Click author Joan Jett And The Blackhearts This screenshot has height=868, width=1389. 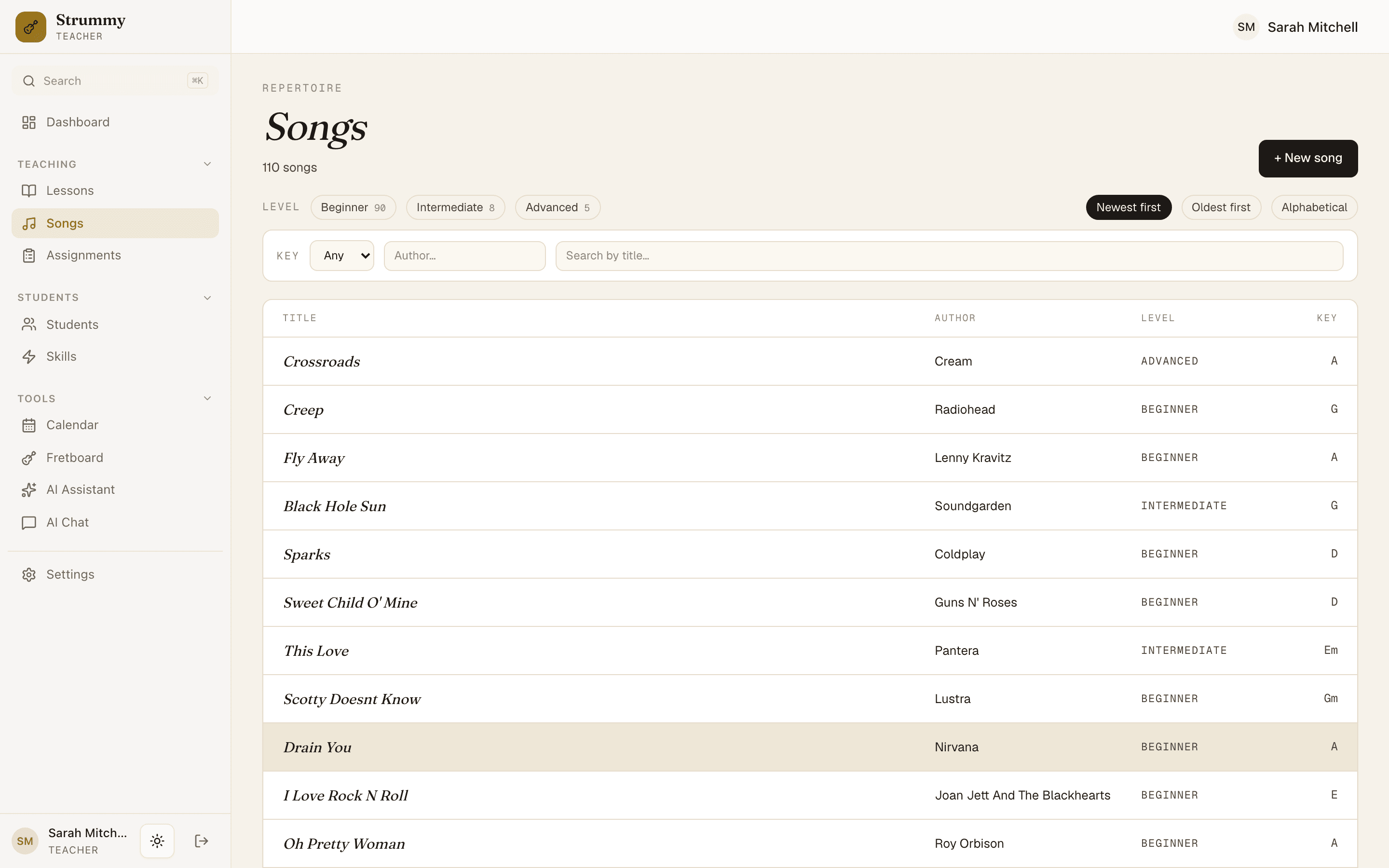[x=1022, y=795]
